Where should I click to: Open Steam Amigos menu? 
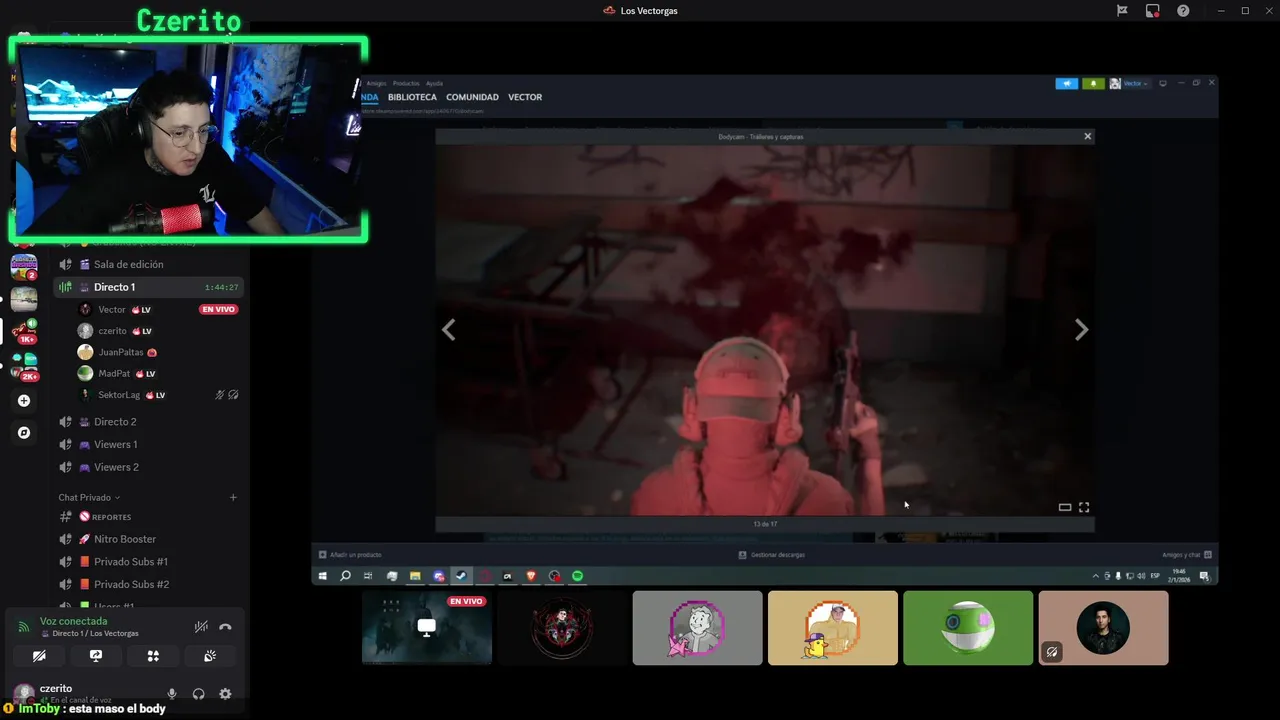pos(376,83)
